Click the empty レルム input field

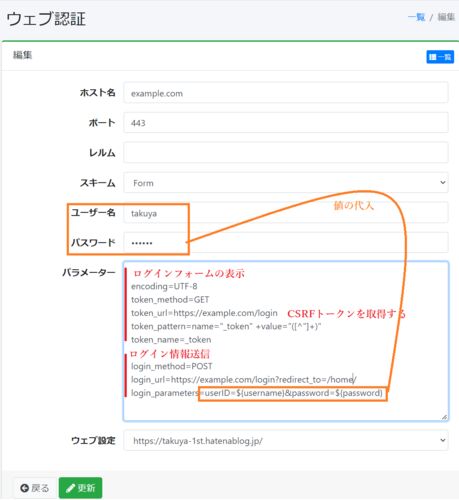pos(286,153)
